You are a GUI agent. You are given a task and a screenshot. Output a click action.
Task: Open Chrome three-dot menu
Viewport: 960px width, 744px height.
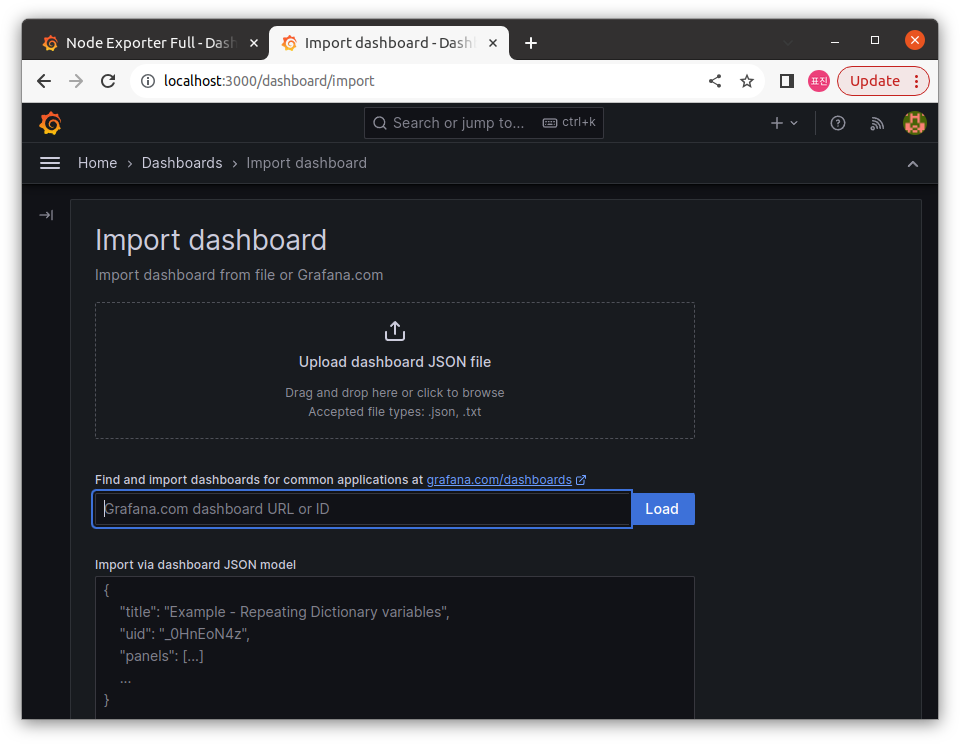[x=917, y=81]
